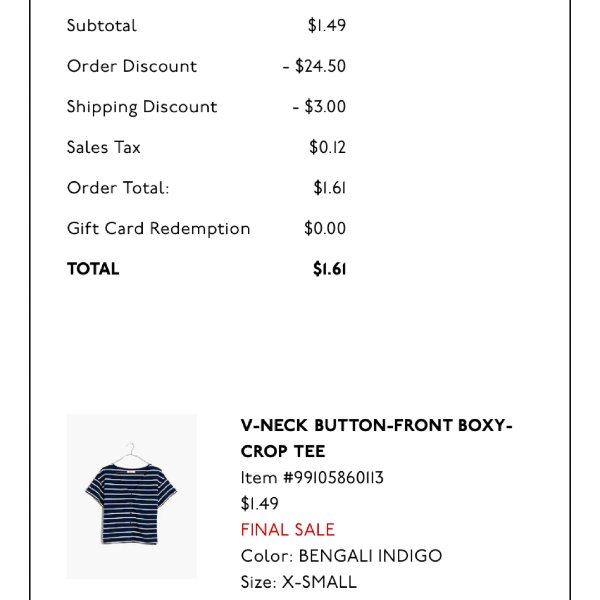Click the Order Discount label
Image resolution: width=600 pixels, height=600 pixels.
click(132, 66)
